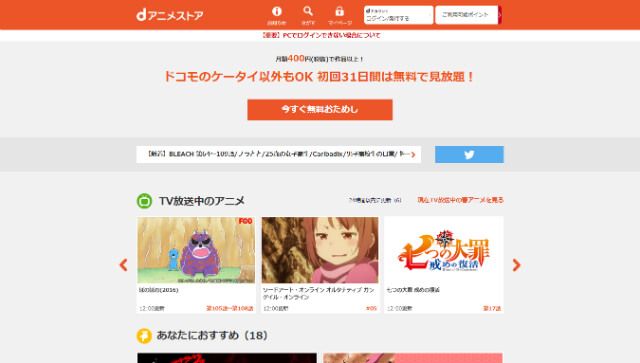Open the Seven Deadly Sins thumbnail
Viewport: 640px width, 363px height.
[444, 250]
